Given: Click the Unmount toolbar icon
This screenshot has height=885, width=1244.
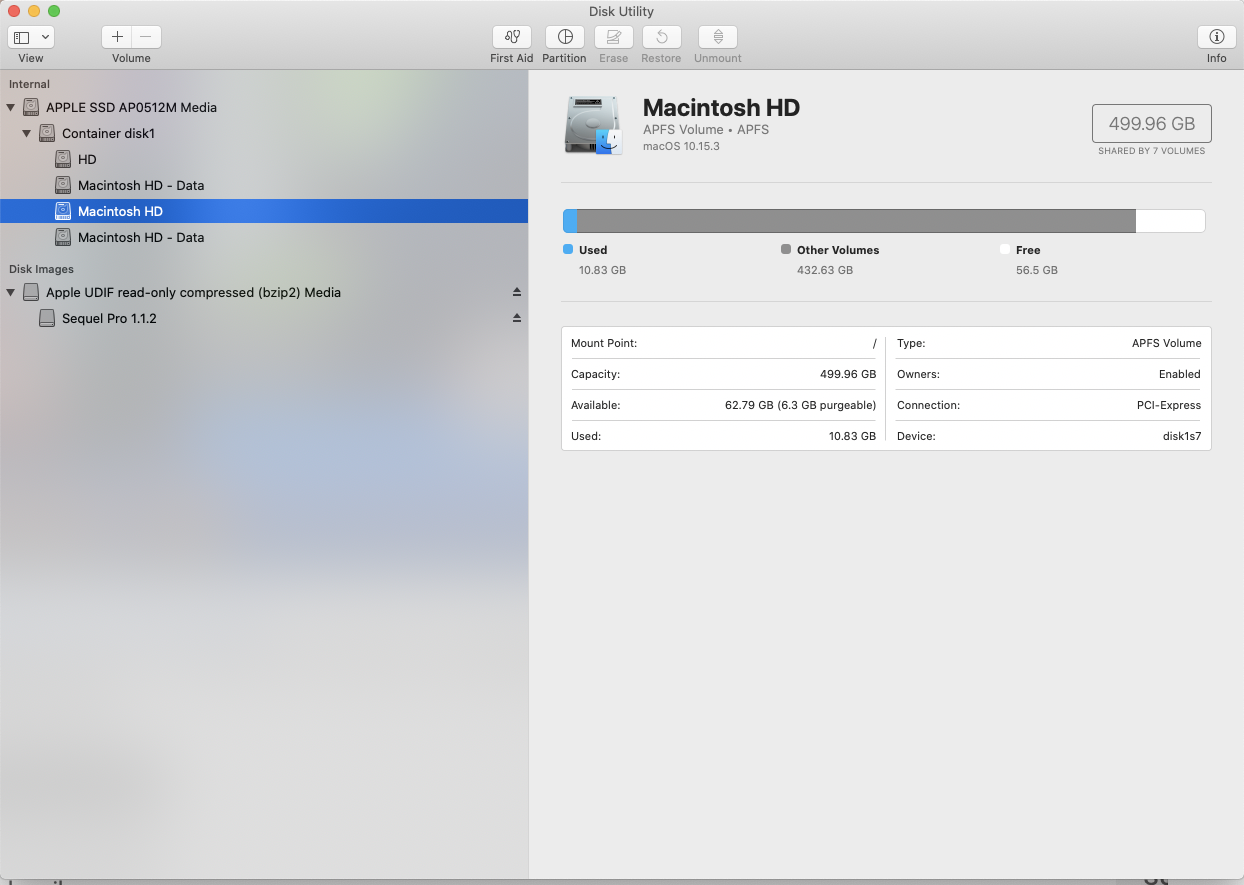Looking at the screenshot, I should pos(718,37).
